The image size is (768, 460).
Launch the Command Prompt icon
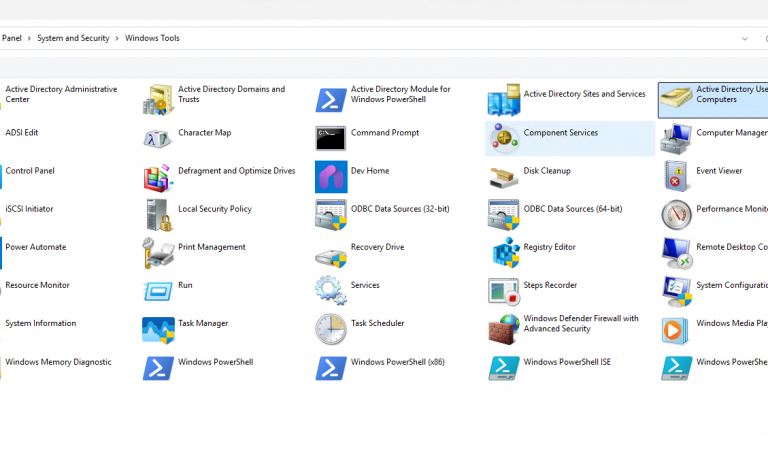[331, 138]
